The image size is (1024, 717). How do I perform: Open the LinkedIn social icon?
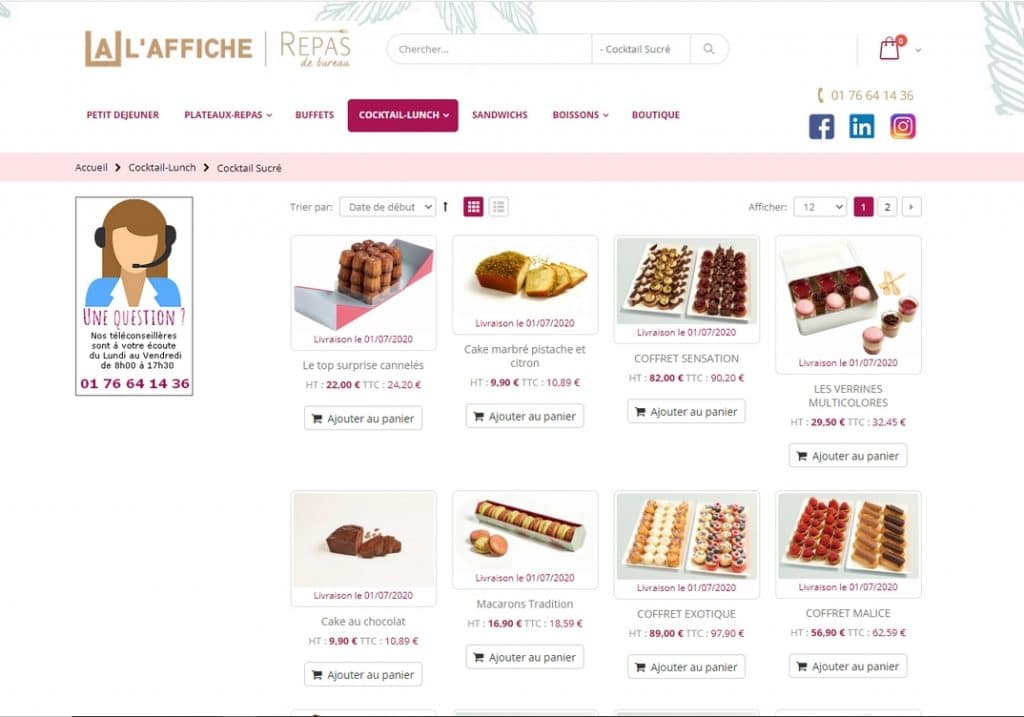pos(861,127)
